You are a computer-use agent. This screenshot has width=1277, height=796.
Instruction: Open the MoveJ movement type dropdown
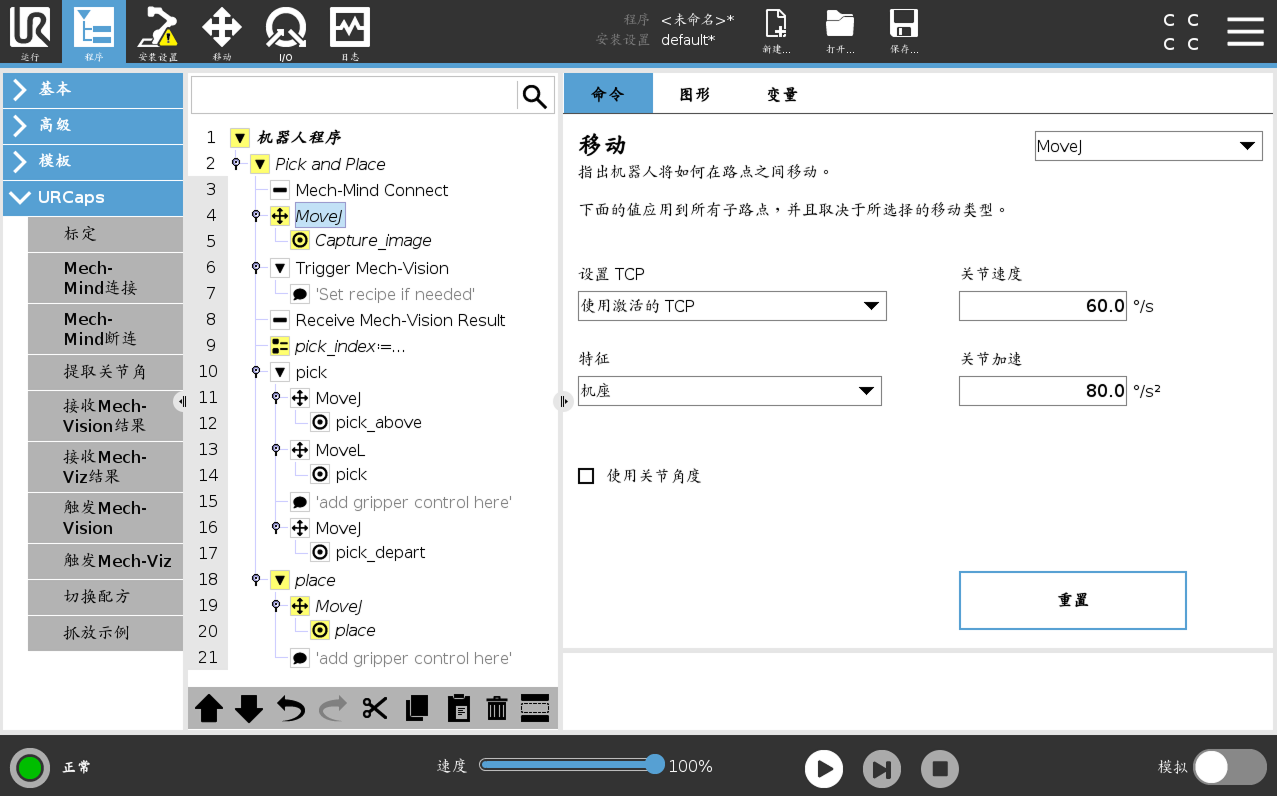[1147, 145]
